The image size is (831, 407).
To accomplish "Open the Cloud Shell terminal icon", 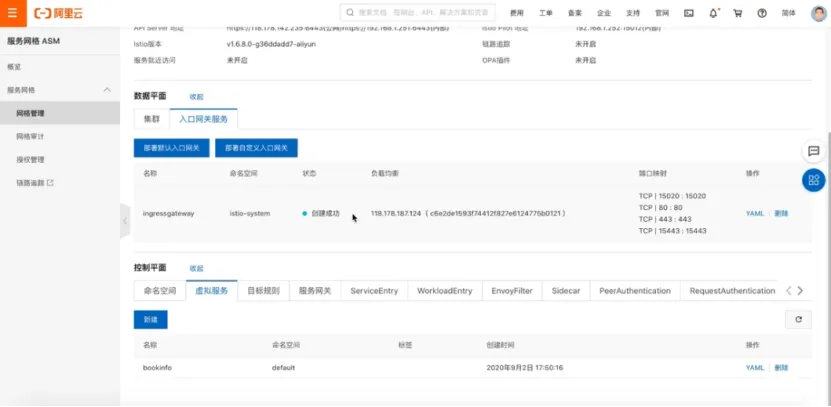I will [x=689, y=13].
